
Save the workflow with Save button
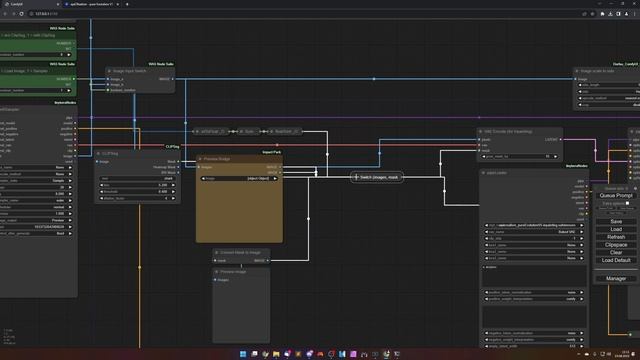(x=616, y=222)
